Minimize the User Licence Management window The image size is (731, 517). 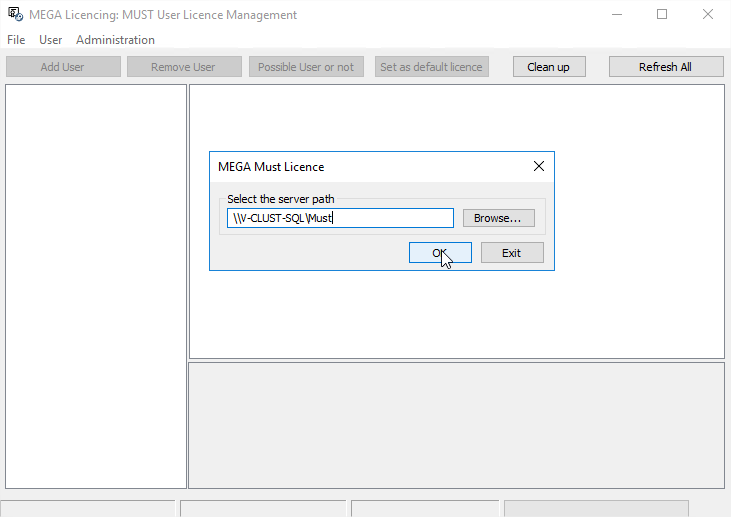(x=616, y=15)
